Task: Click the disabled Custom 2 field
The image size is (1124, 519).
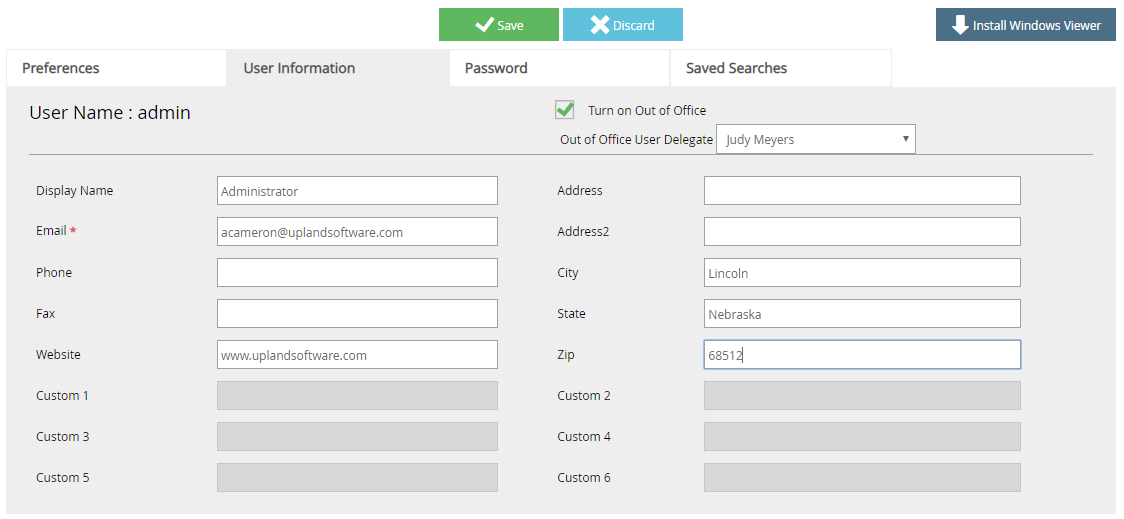Action: click(x=862, y=396)
